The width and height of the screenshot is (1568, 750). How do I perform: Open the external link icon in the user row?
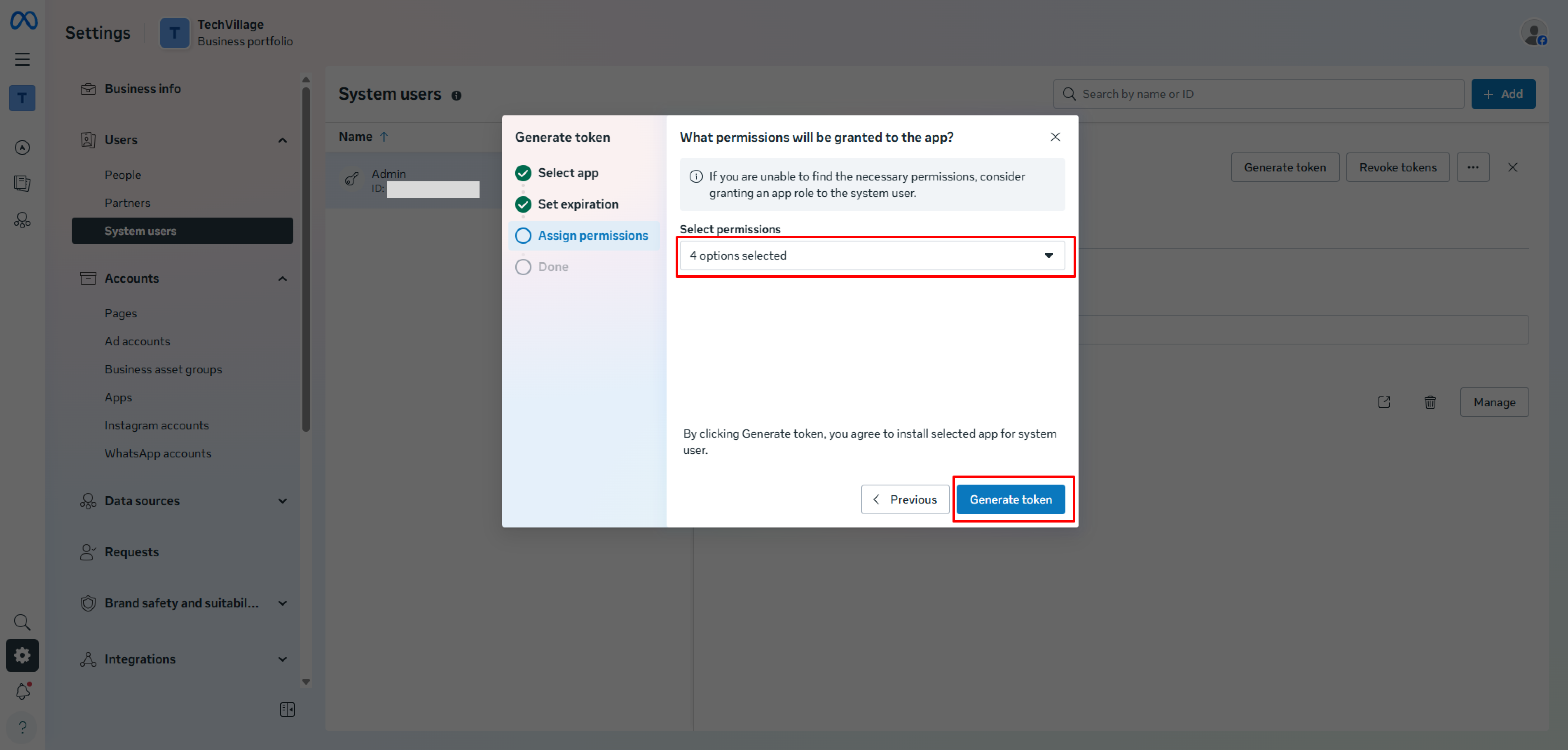pyautogui.click(x=1384, y=402)
